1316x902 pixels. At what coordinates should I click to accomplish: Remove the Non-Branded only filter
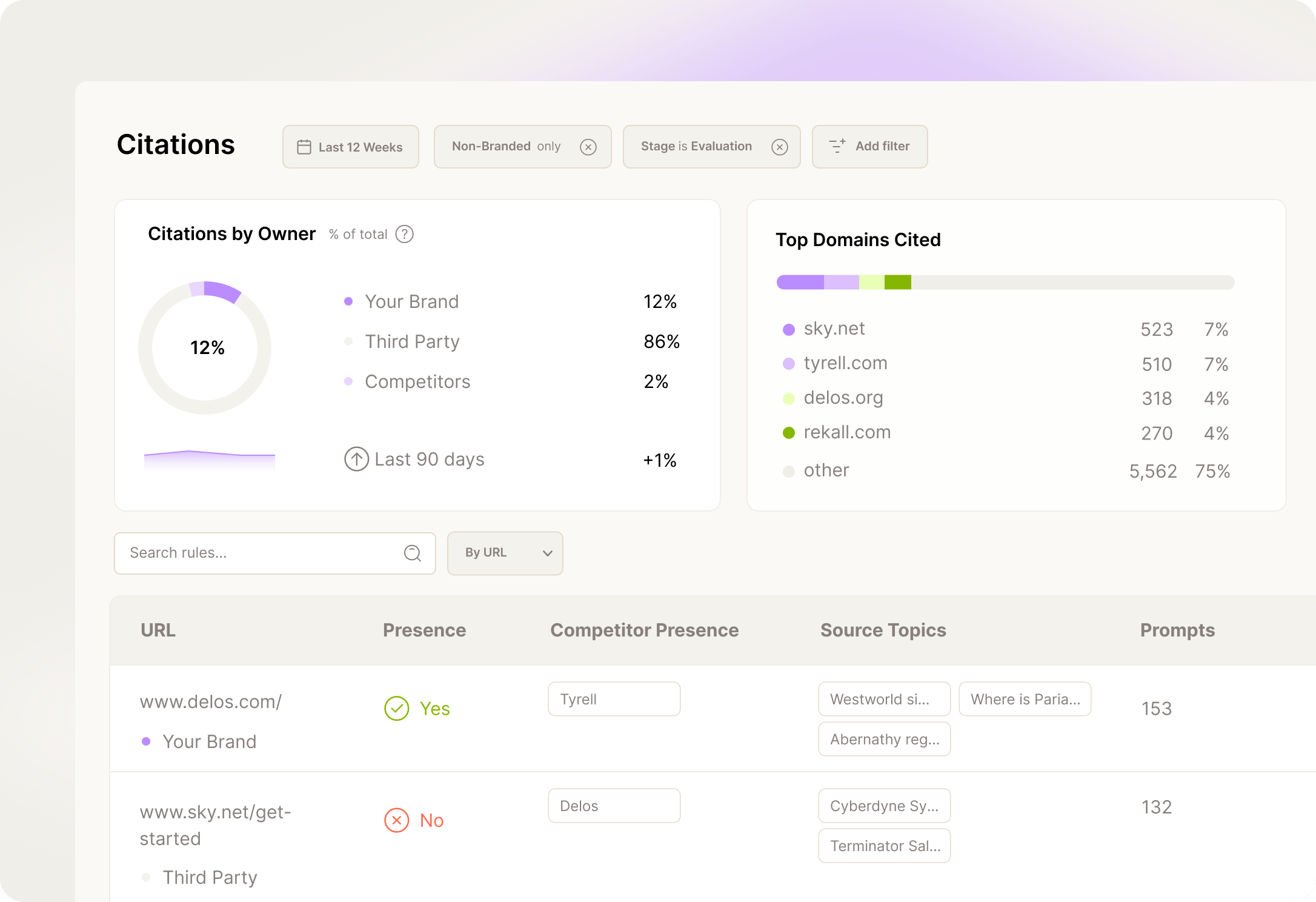point(588,147)
